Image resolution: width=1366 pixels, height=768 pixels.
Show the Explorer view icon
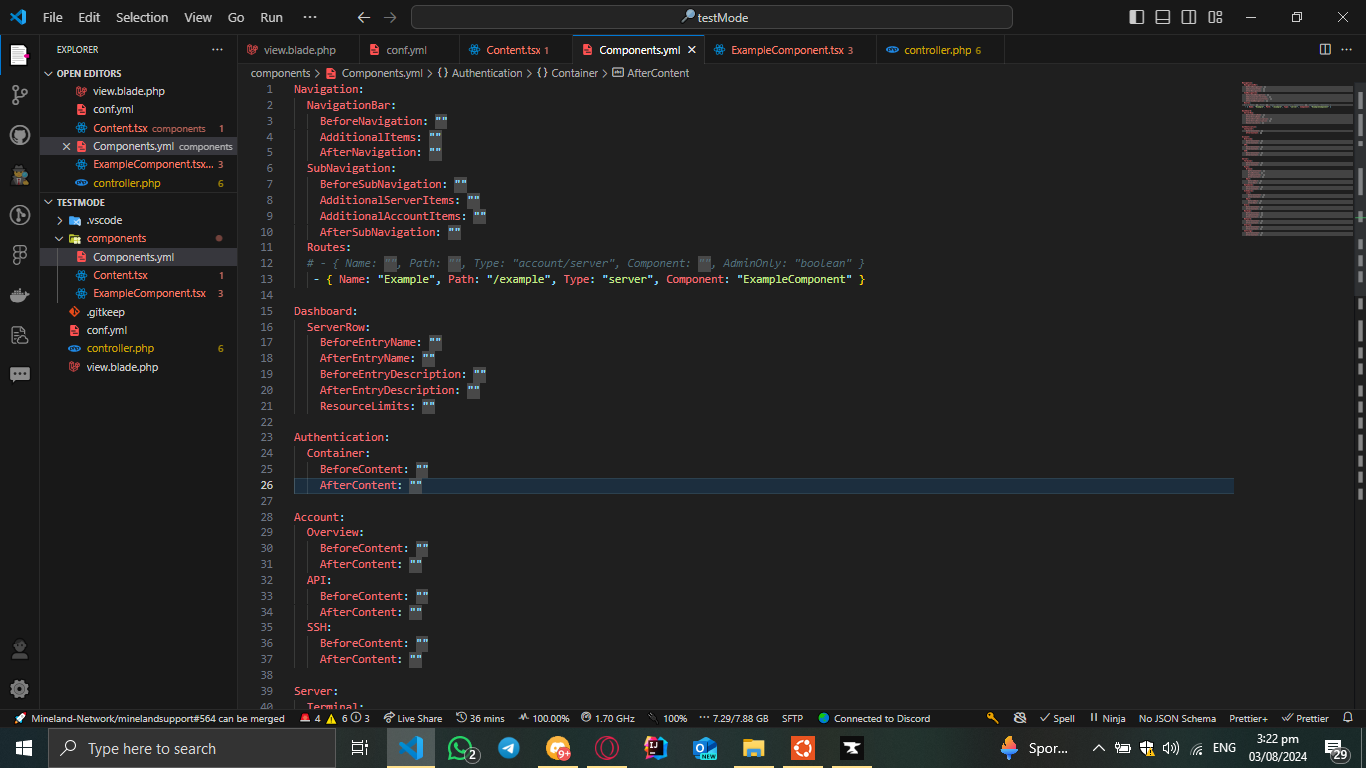[19, 55]
